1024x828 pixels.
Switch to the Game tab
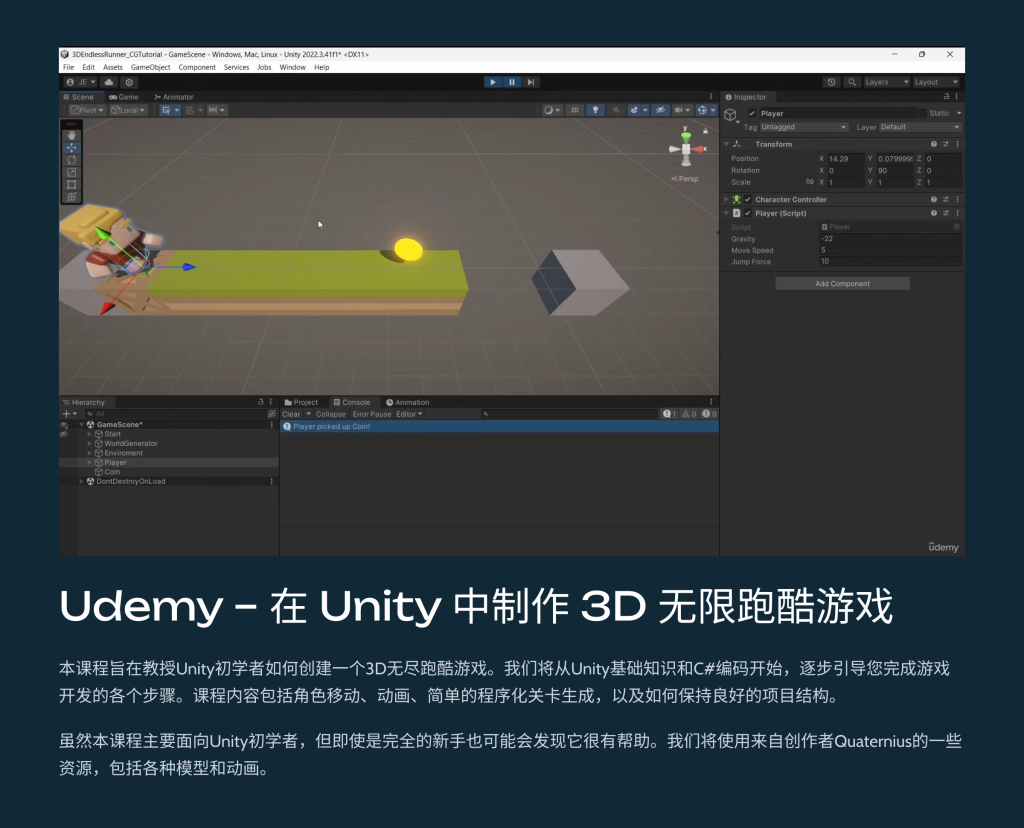point(124,97)
